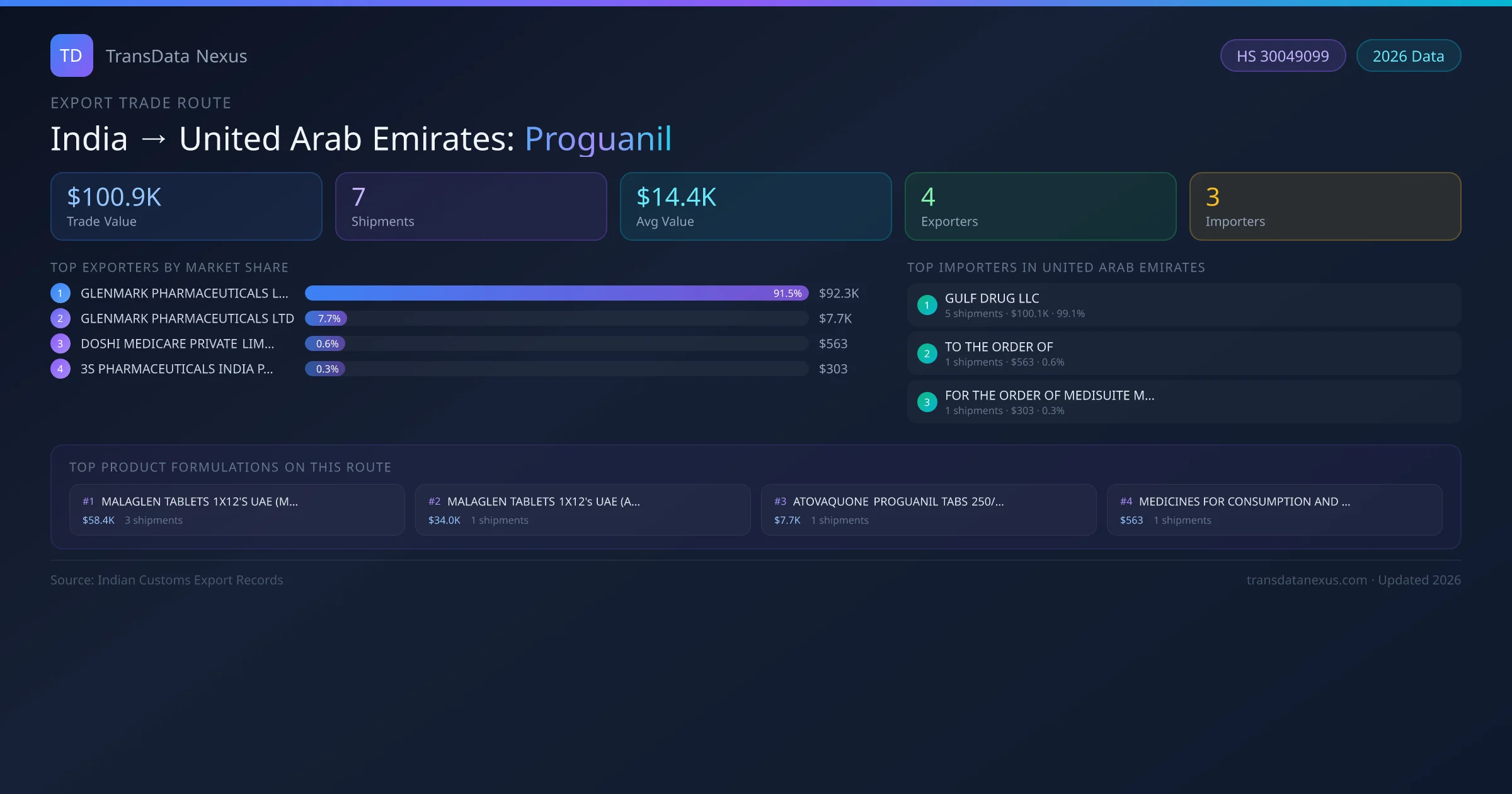Screen dimensions: 1512x794
Task: Click green rank 2 badge beside To The Order Of
Action: point(927,354)
